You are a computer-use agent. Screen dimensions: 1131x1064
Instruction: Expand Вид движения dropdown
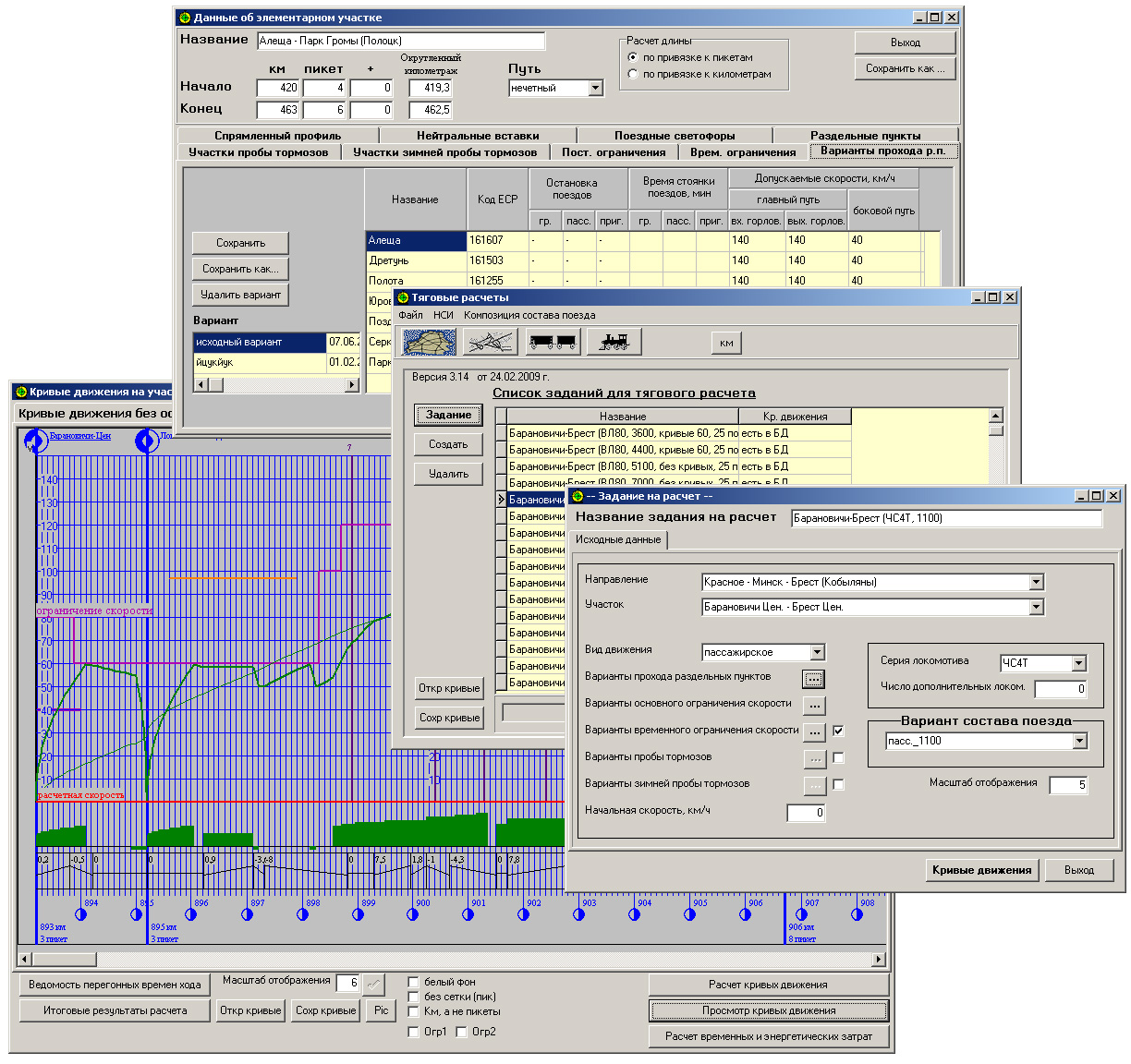(817, 652)
